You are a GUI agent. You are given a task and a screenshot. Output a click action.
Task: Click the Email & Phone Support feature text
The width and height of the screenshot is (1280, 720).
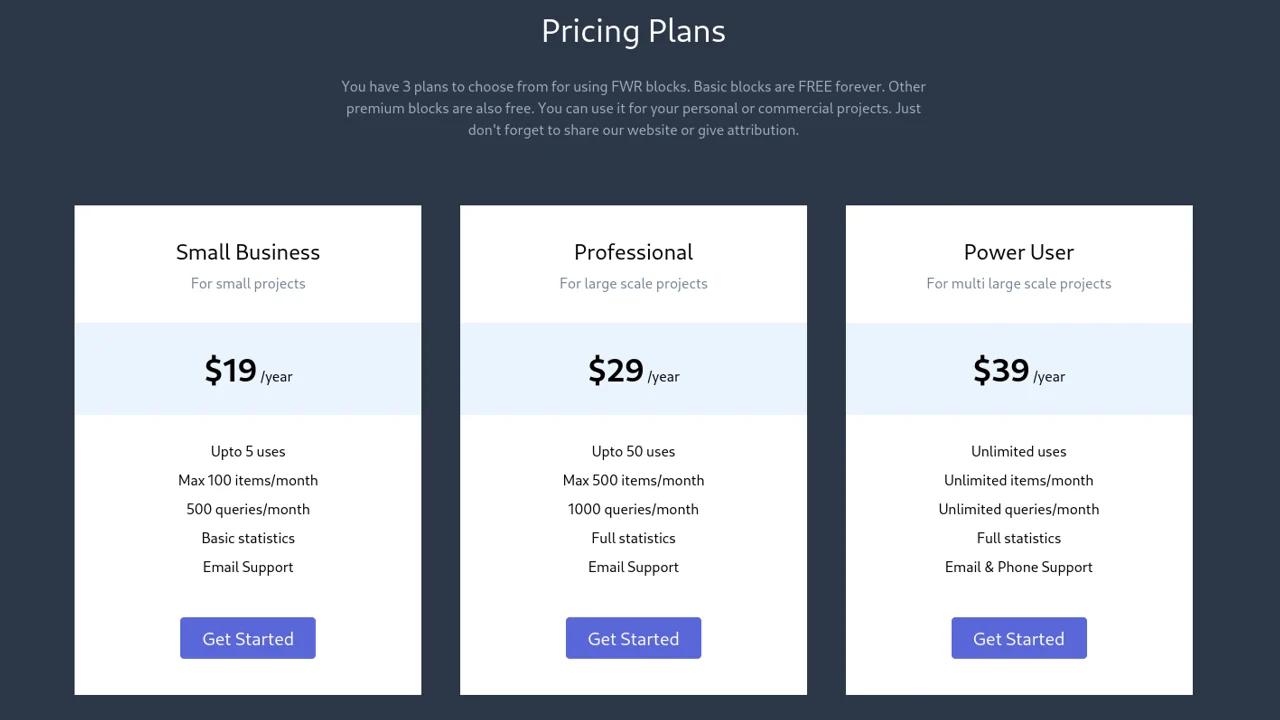click(1019, 567)
